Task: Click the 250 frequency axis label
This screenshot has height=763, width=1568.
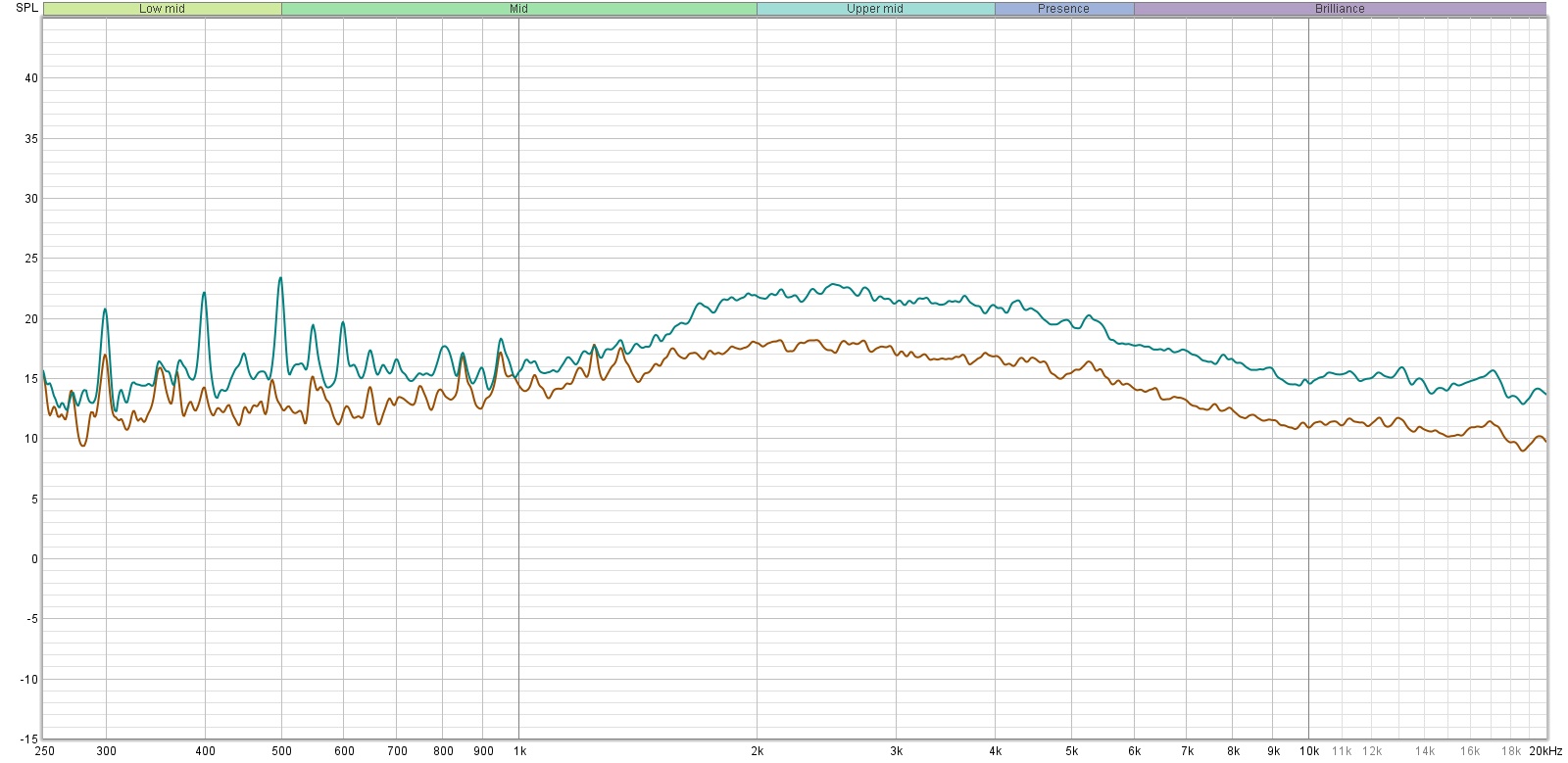Action: click(x=45, y=751)
